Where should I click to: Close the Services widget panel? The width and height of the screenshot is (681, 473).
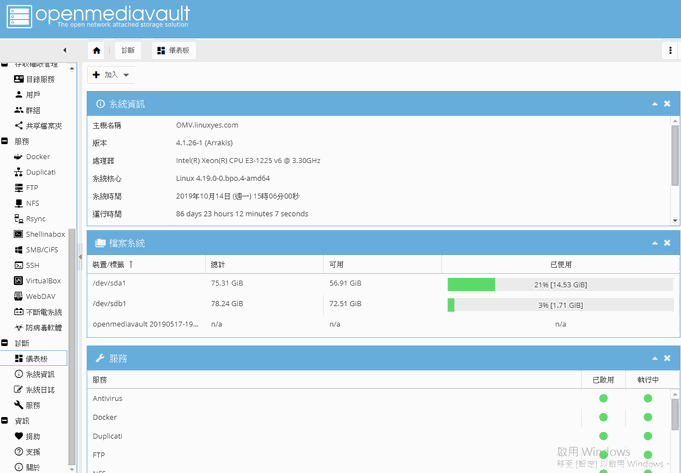coord(667,358)
